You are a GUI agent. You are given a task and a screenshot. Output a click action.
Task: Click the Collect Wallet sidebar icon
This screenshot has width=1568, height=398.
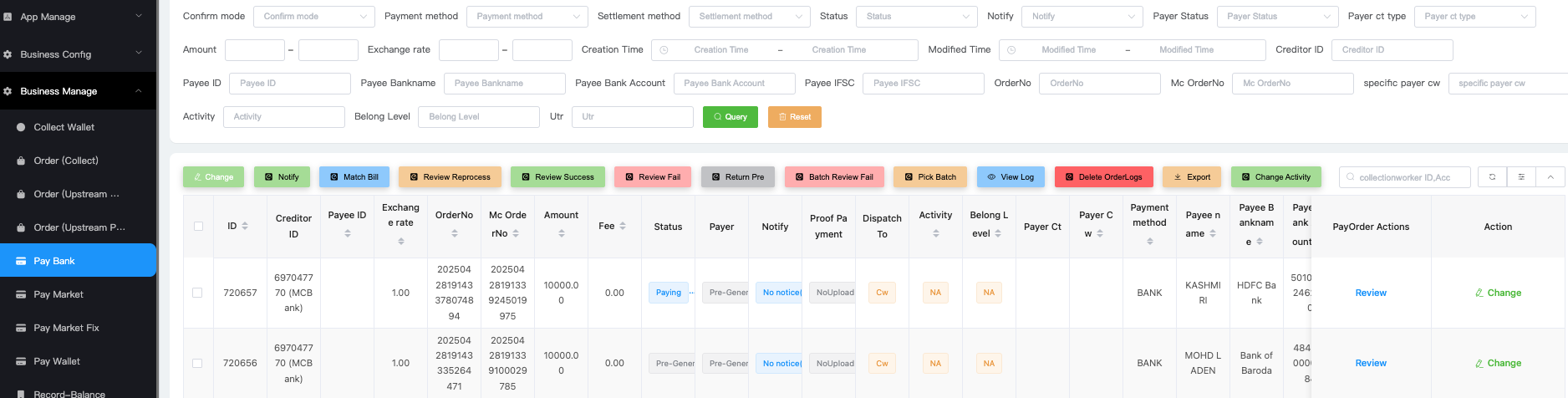pos(21,127)
